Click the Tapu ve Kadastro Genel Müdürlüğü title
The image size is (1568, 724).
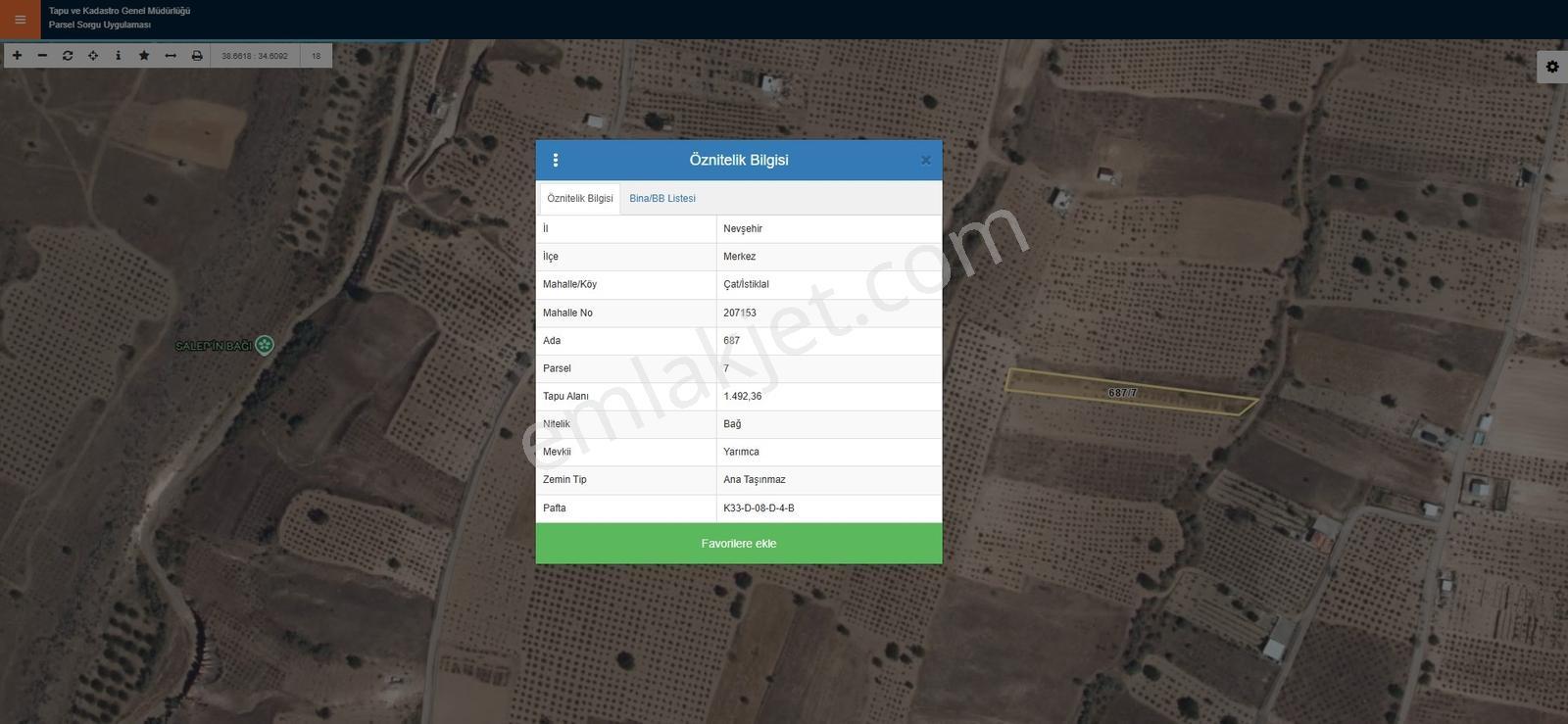pyautogui.click(x=120, y=11)
